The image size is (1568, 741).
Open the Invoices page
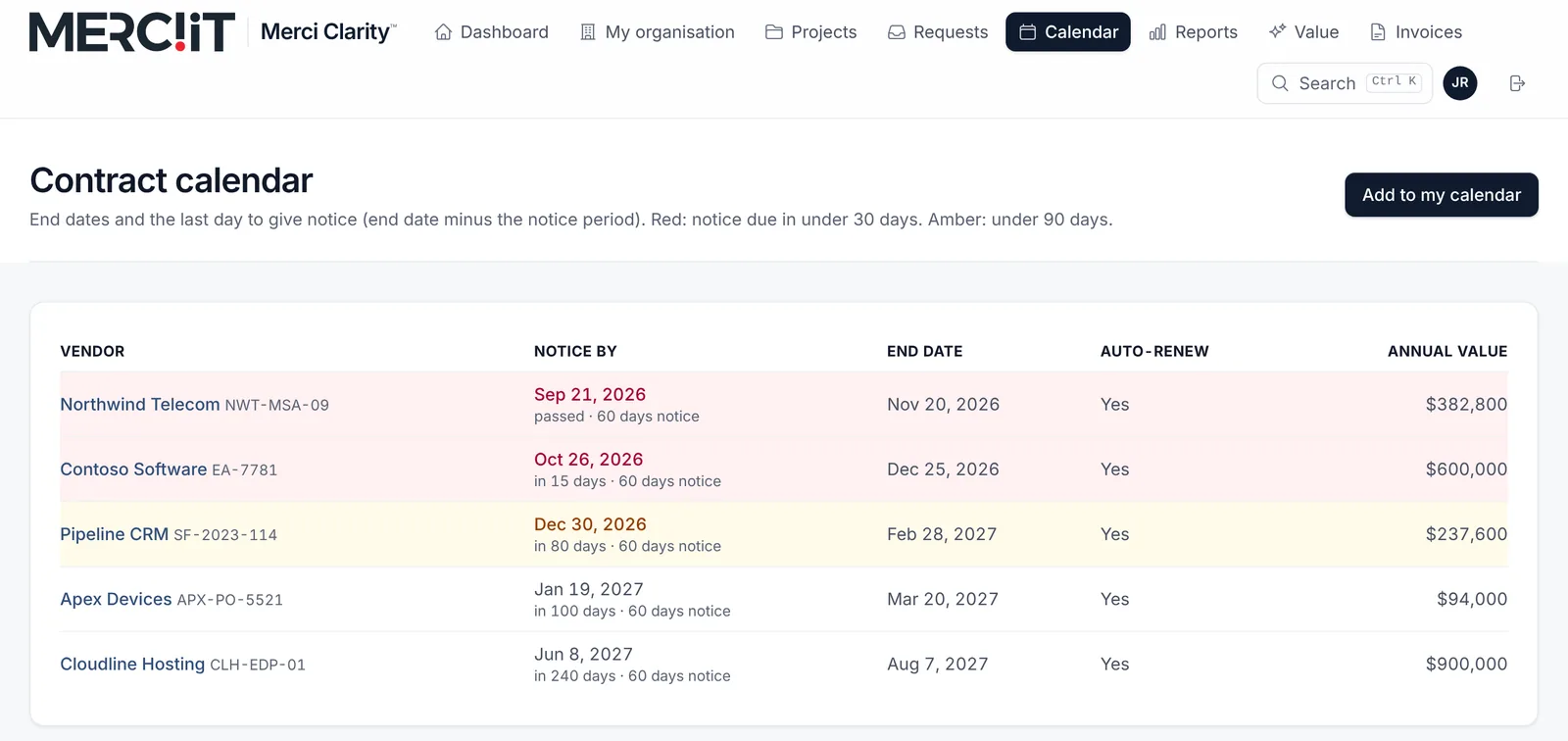(x=1416, y=32)
